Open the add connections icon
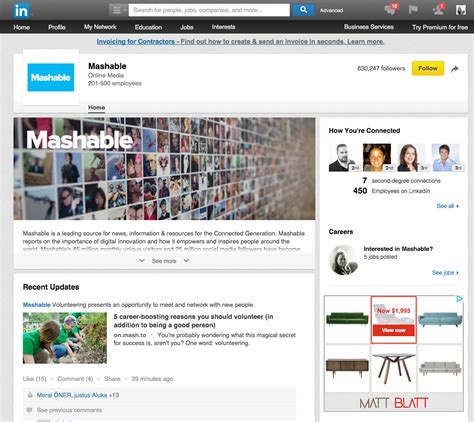This screenshot has height=422, width=474. point(438,10)
